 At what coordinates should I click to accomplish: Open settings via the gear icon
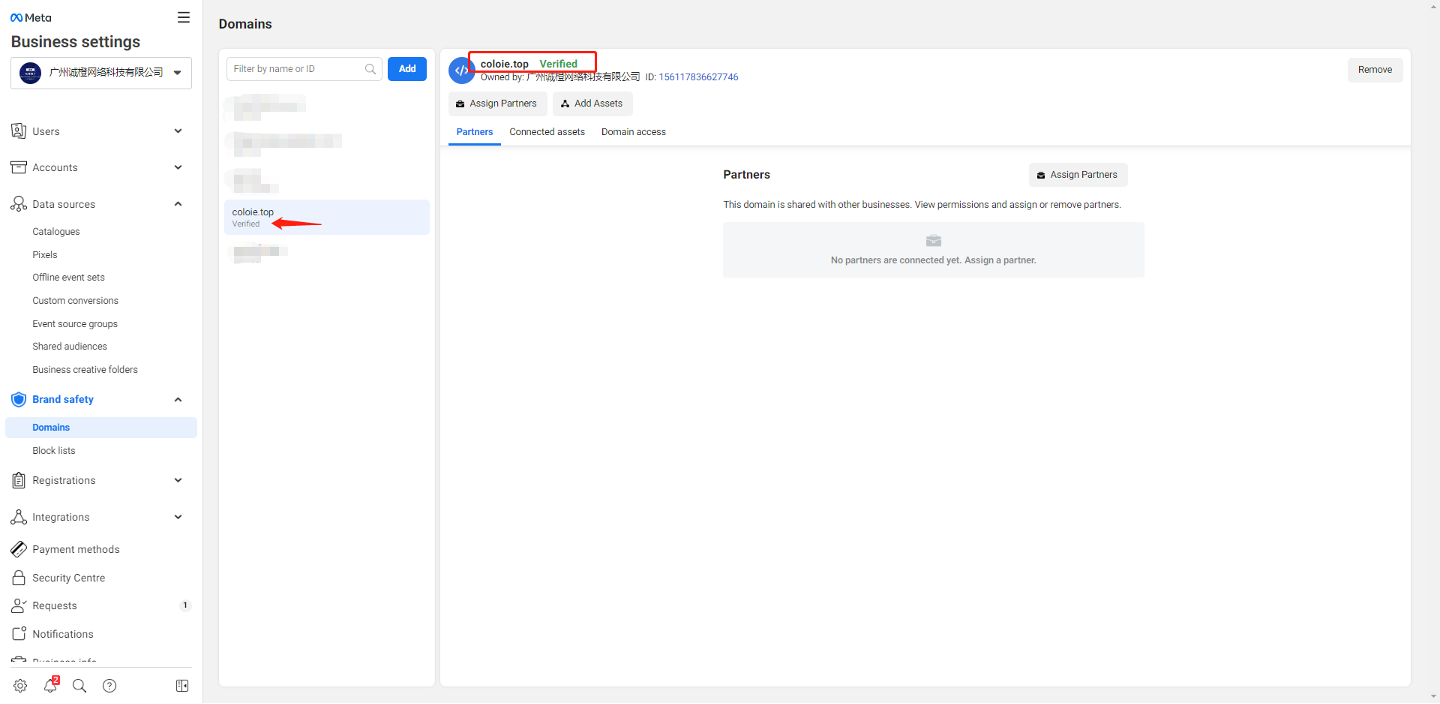coord(20,686)
